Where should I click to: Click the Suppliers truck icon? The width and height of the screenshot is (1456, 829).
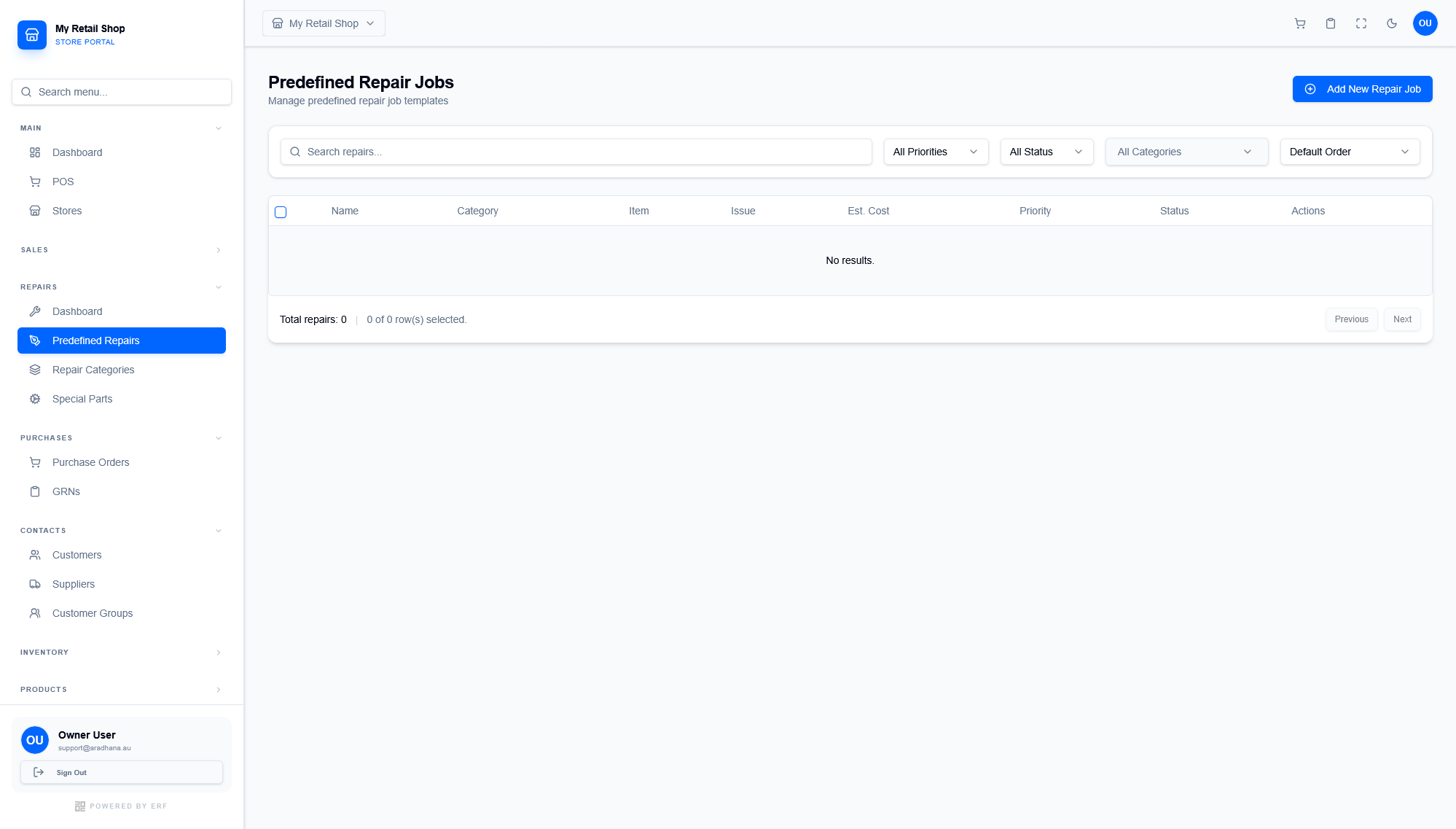pos(35,584)
